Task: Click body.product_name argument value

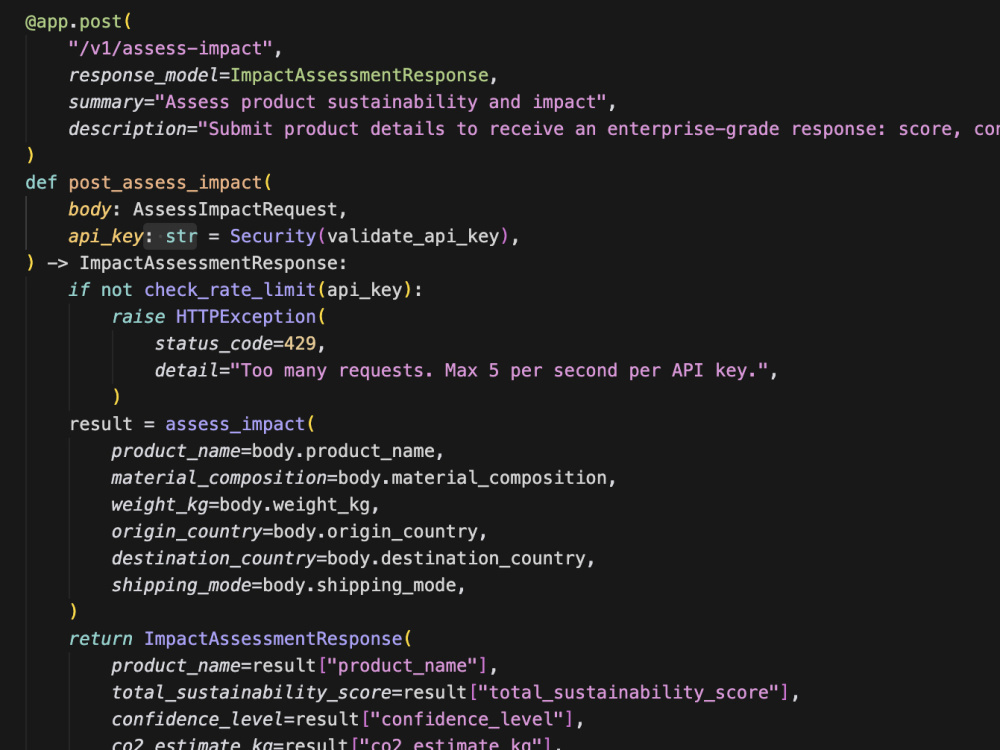Action: coord(343,450)
